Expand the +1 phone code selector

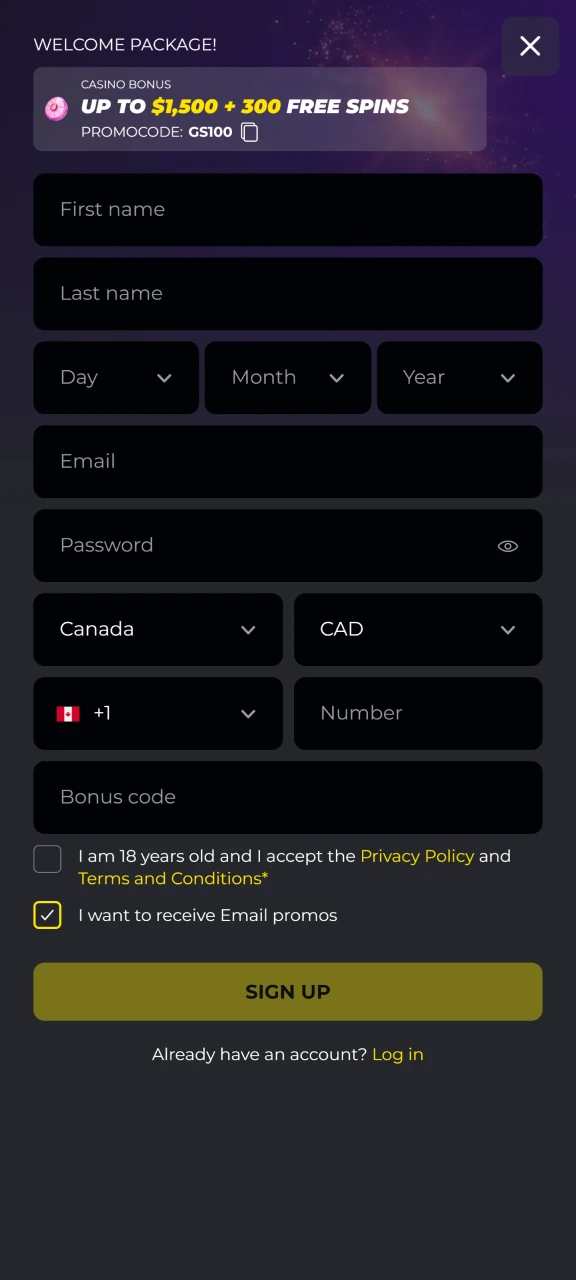tap(157, 713)
